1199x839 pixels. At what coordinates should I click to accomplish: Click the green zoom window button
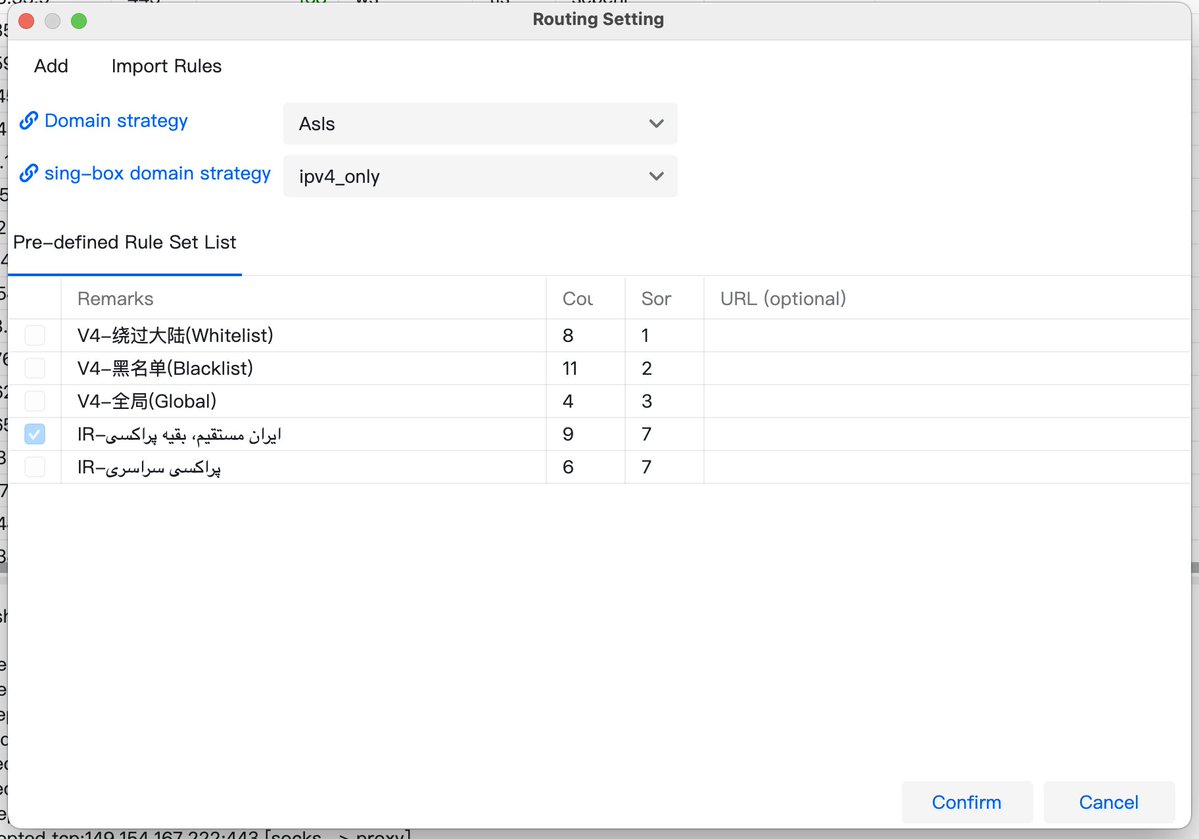(x=79, y=21)
